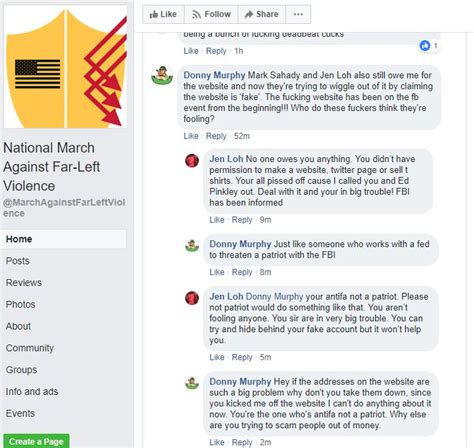Open the tagged Donny Murphy name in Jen Loh's reply
This screenshot has height=448, width=474.
point(274,296)
